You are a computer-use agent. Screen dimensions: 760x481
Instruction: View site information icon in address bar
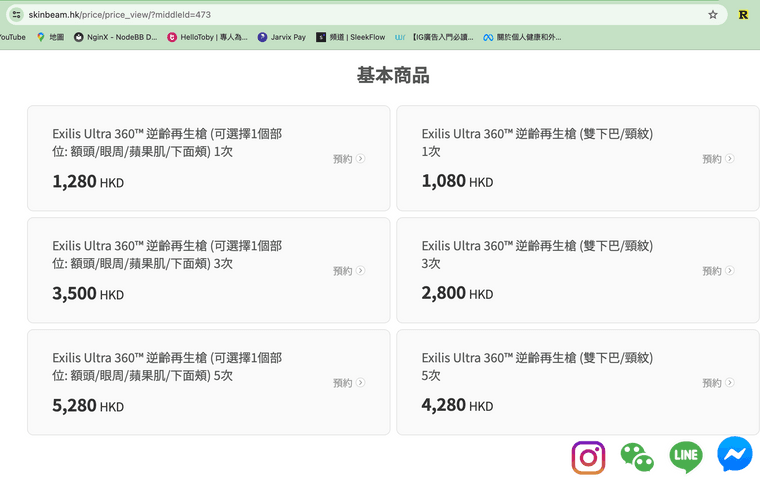click(x=16, y=15)
